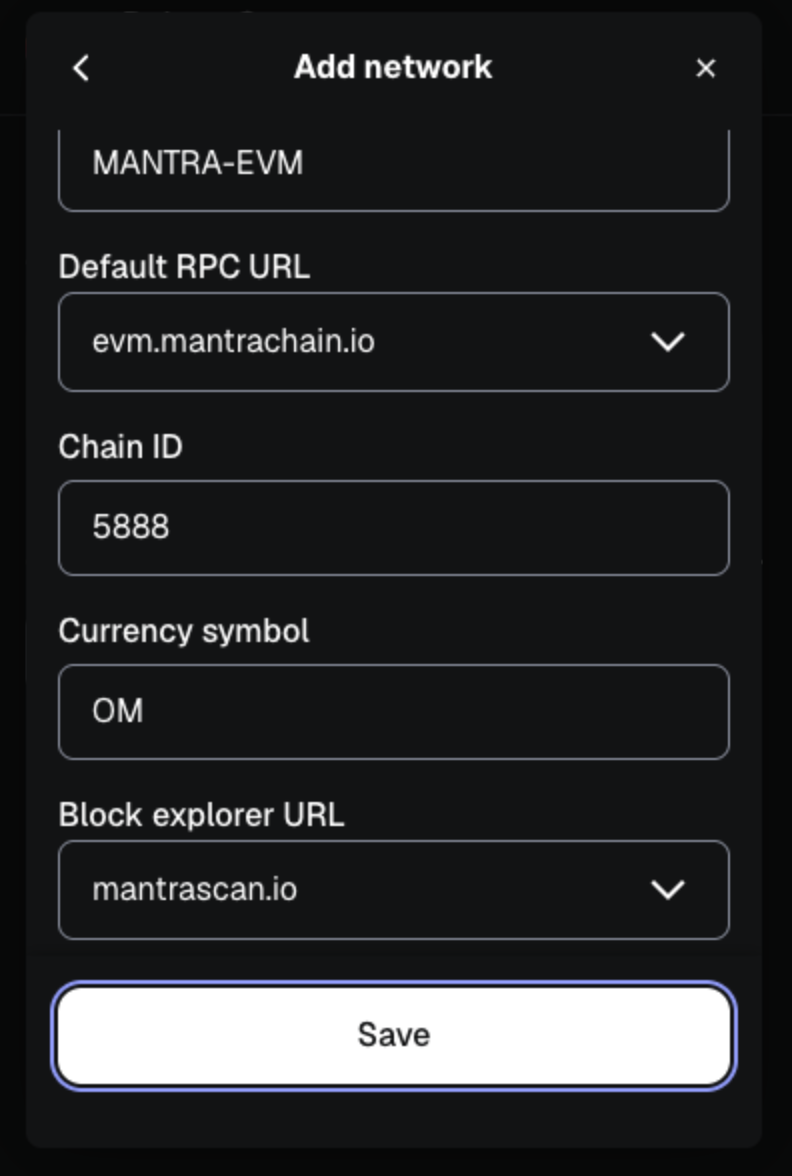Save the network configuration
Image resolution: width=792 pixels, height=1176 pixels.
point(394,1035)
